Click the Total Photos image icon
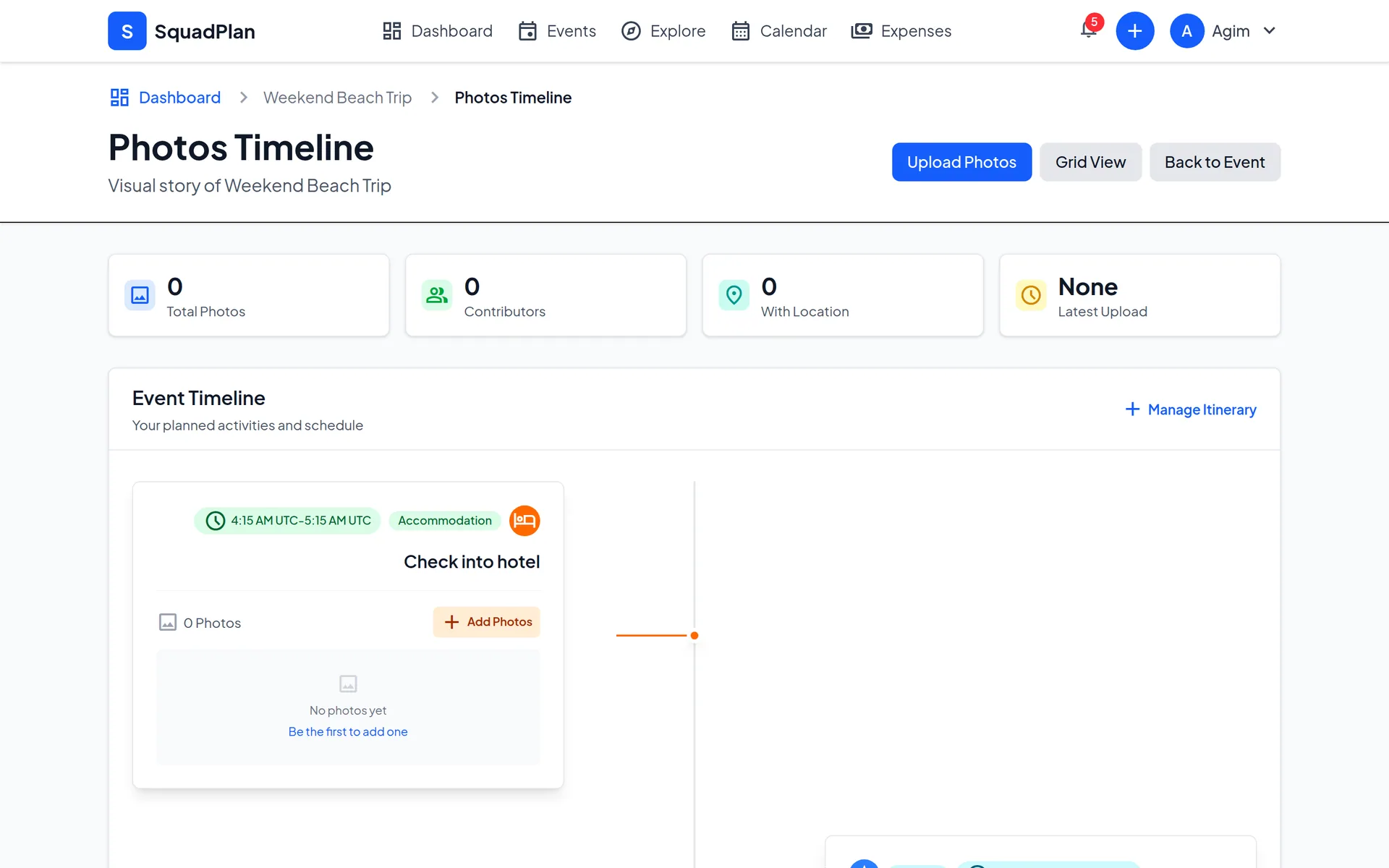 pyautogui.click(x=140, y=295)
